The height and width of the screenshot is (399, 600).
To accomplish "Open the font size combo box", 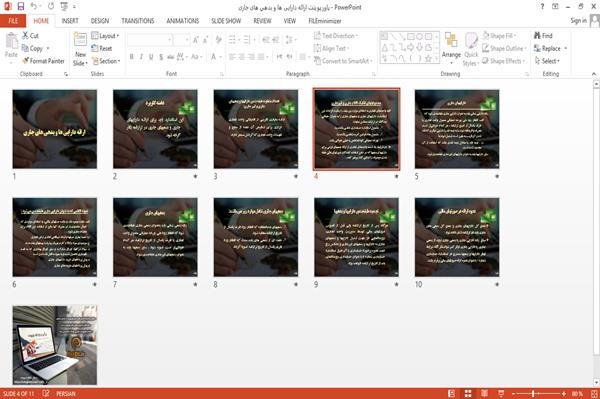I will [182, 40].
